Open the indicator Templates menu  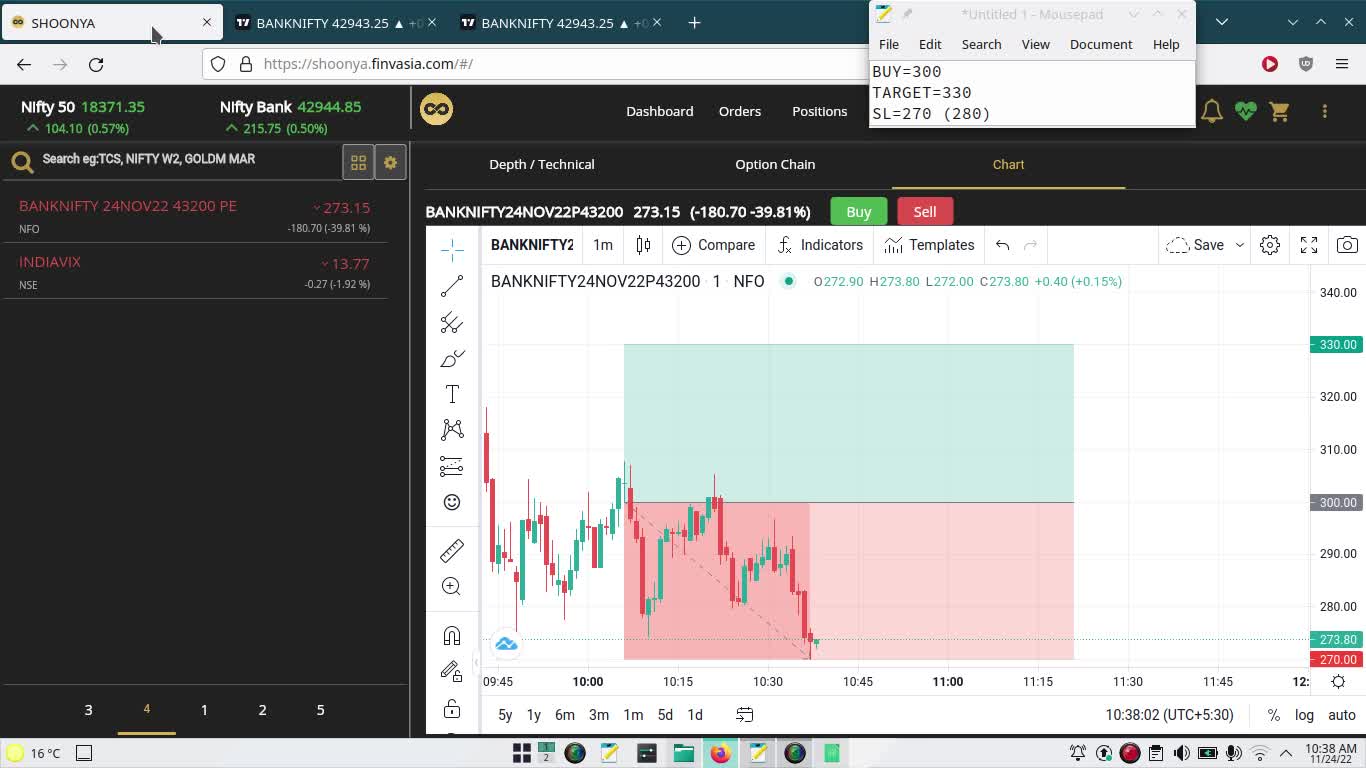click(929, 245)
